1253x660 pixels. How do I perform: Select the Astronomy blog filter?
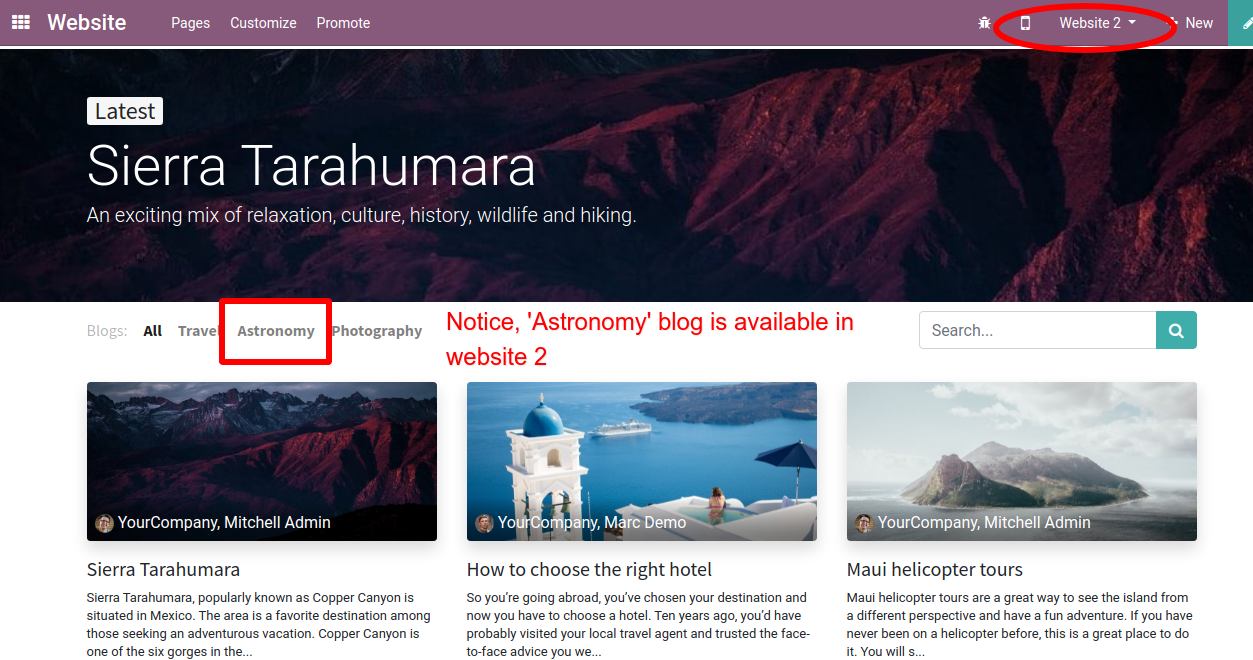(x=276, y=331)
